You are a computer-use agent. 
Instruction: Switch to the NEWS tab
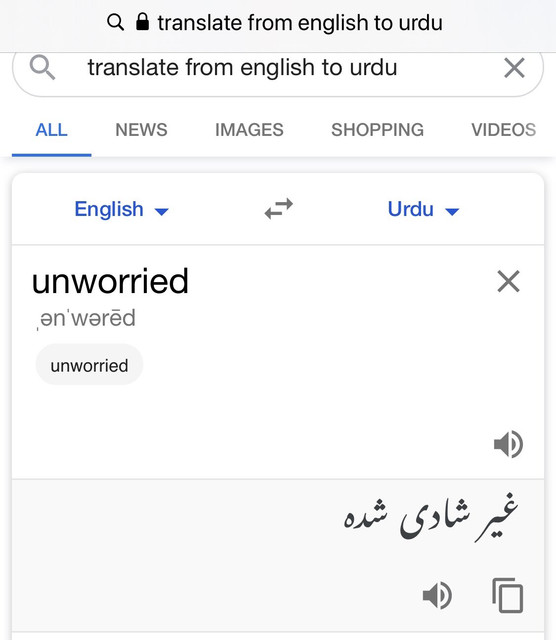[141, 130]
